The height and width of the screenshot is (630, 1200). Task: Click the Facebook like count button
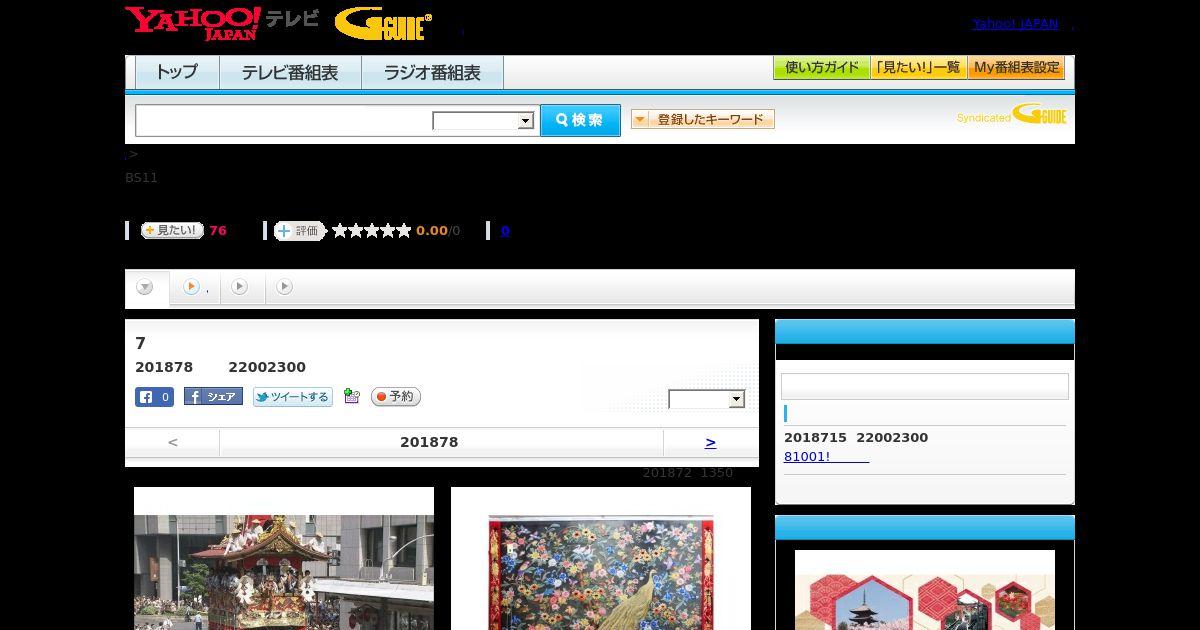(154, 397)
